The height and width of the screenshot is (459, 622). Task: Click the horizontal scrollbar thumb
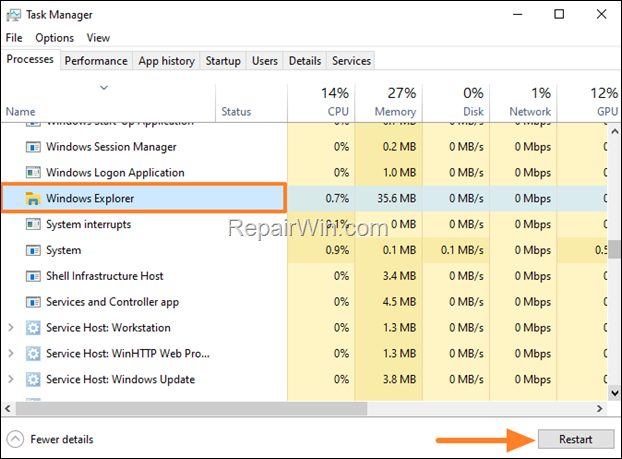191,408
